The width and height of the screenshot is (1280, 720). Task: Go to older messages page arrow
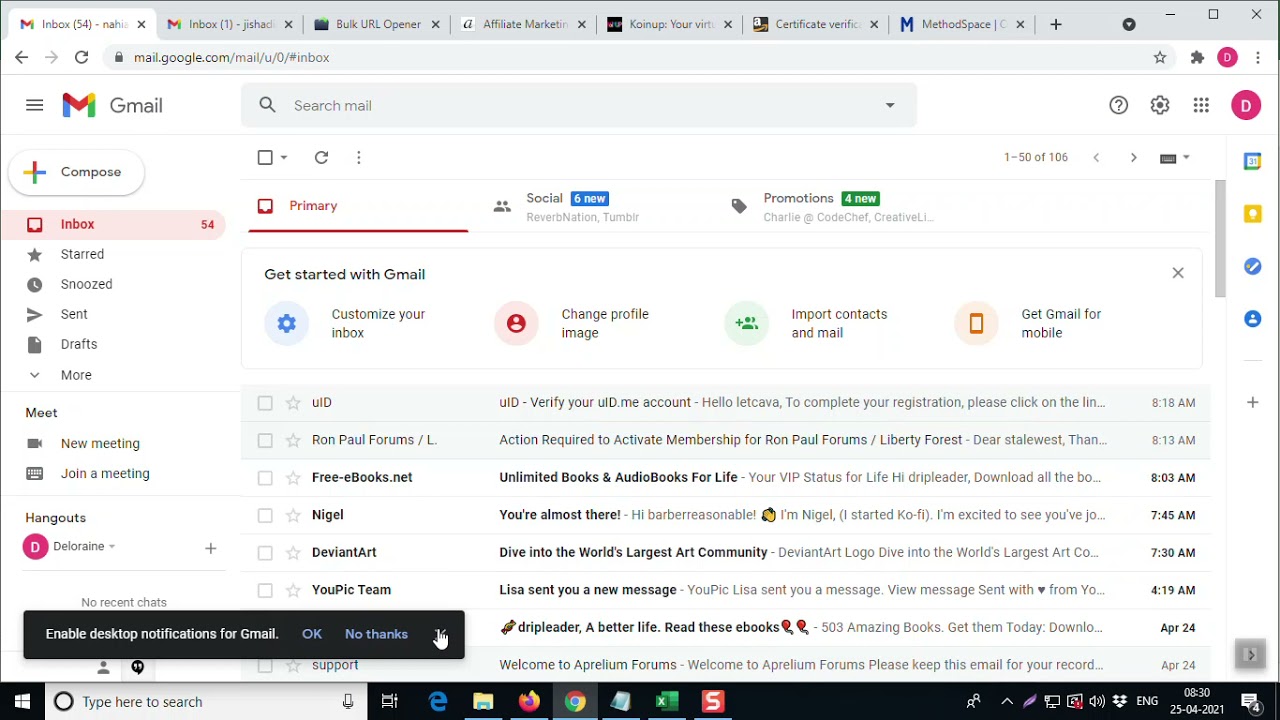pos(1133,157)
